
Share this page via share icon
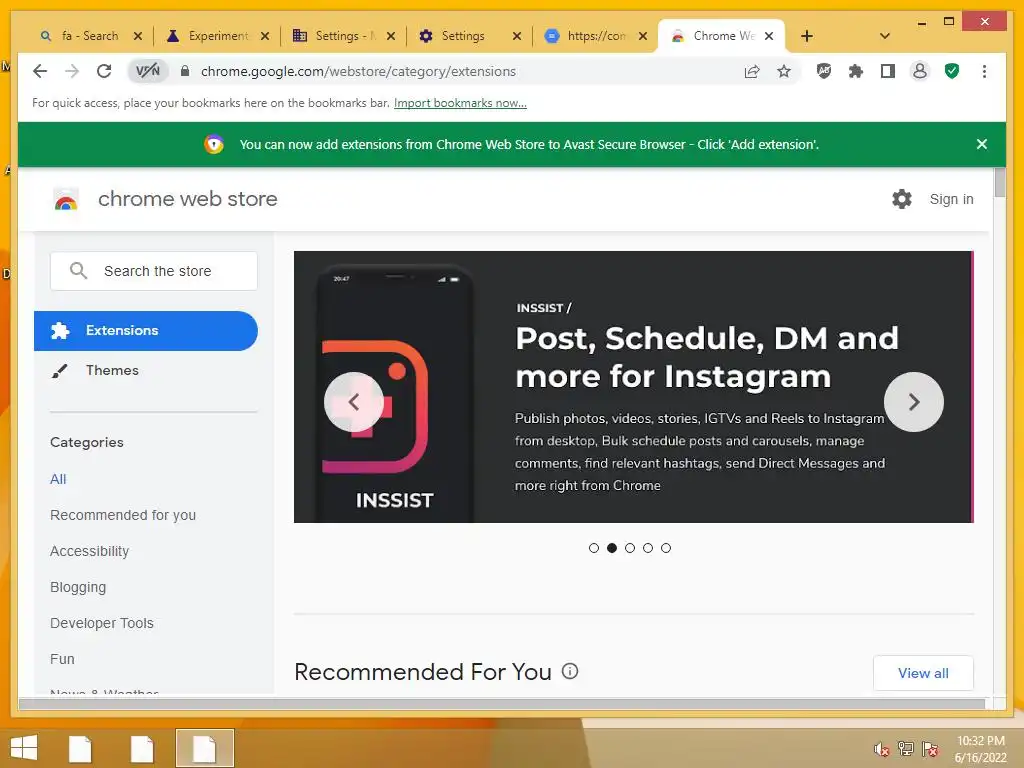[752, 71]
